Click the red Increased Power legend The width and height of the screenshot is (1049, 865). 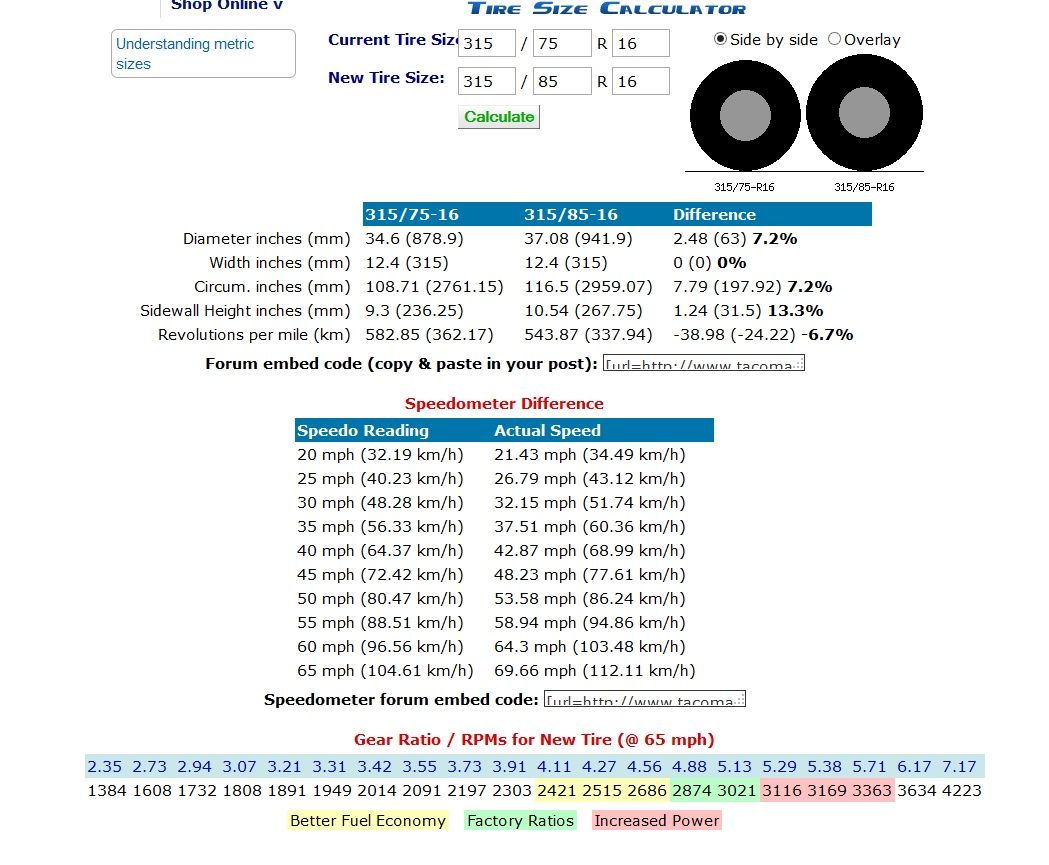click(656, 821)
